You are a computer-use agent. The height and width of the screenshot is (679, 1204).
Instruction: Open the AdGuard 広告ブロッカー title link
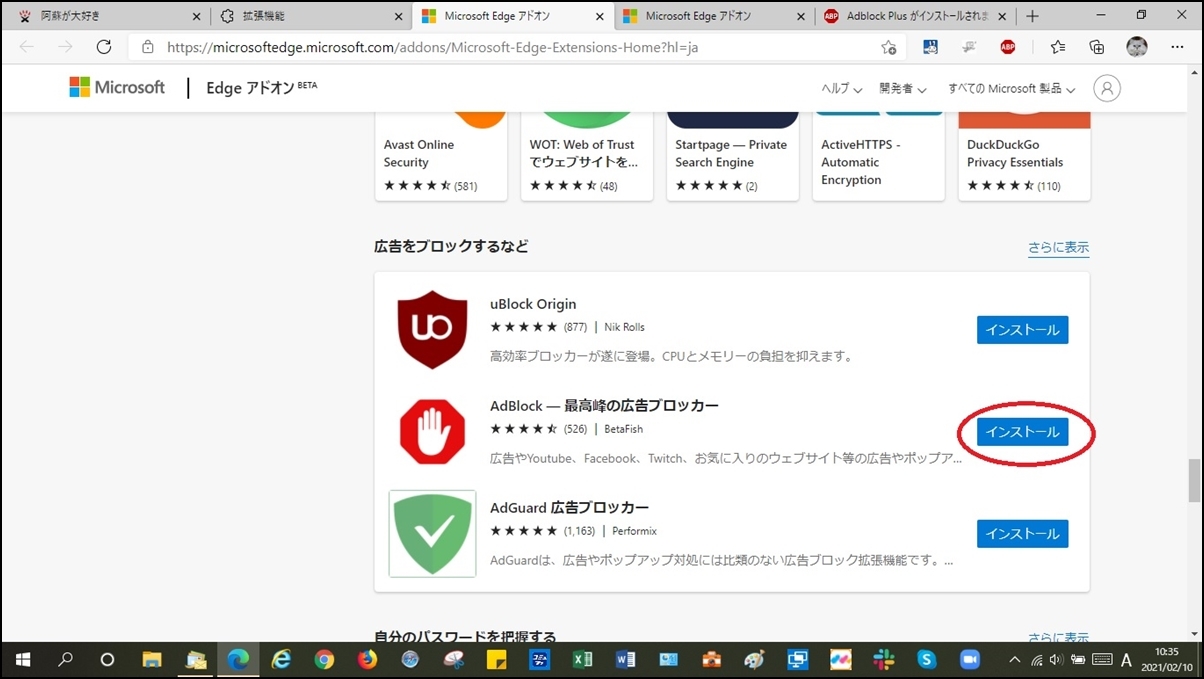569,508
